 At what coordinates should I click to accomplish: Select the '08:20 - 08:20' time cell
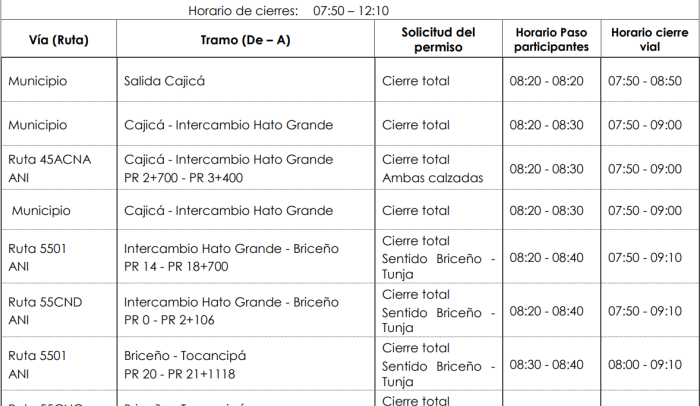click(x=546, y=81)
